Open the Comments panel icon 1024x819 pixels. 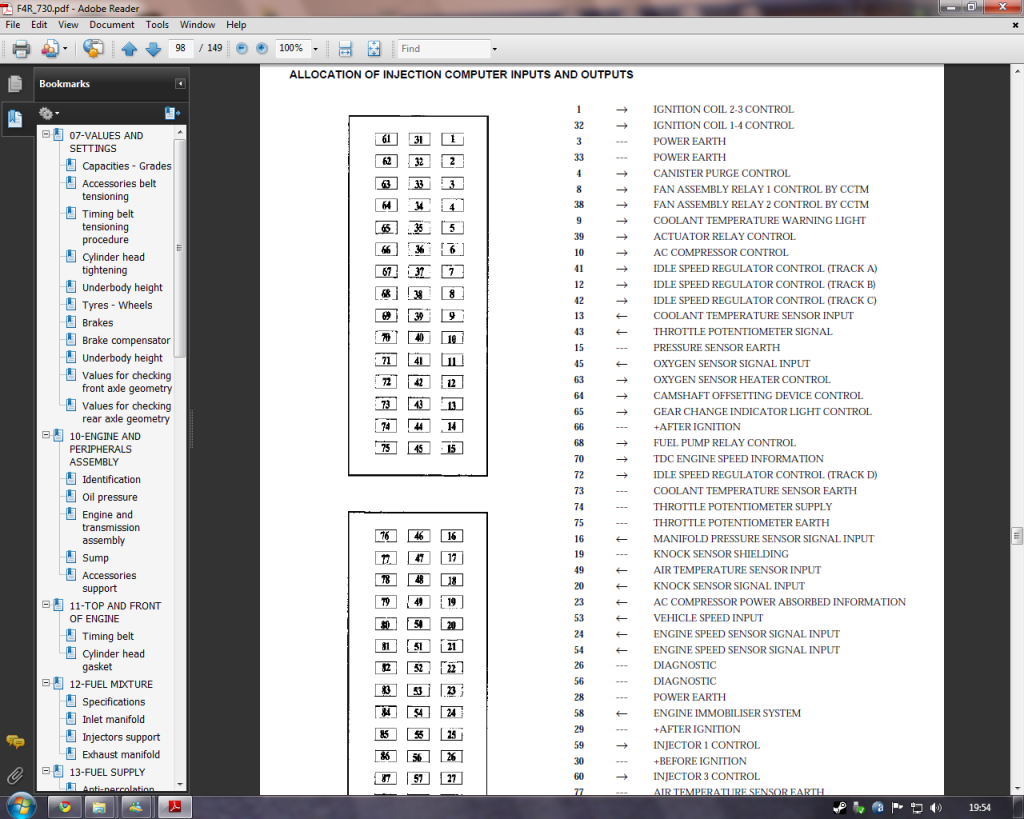coord(15,742)
